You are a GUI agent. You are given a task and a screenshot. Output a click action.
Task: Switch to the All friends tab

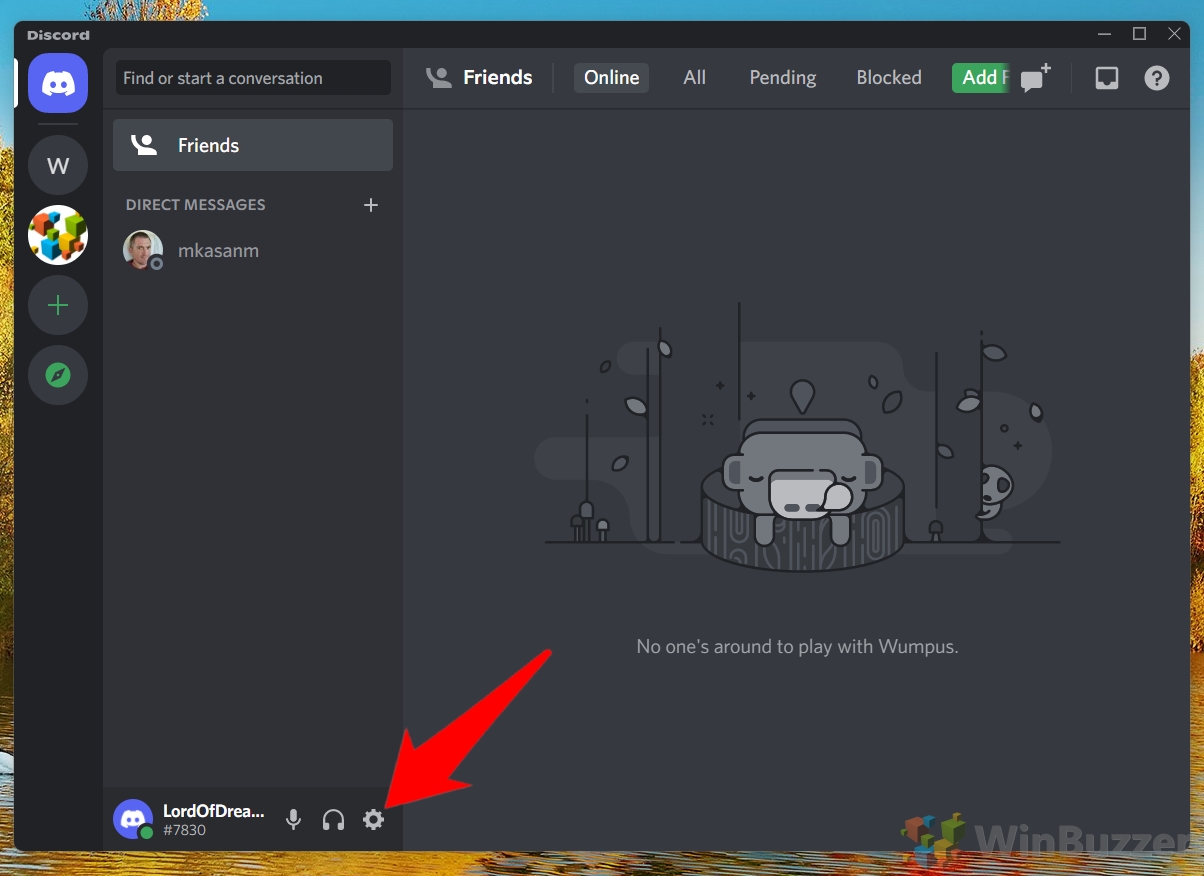click(x=695, y=78)
